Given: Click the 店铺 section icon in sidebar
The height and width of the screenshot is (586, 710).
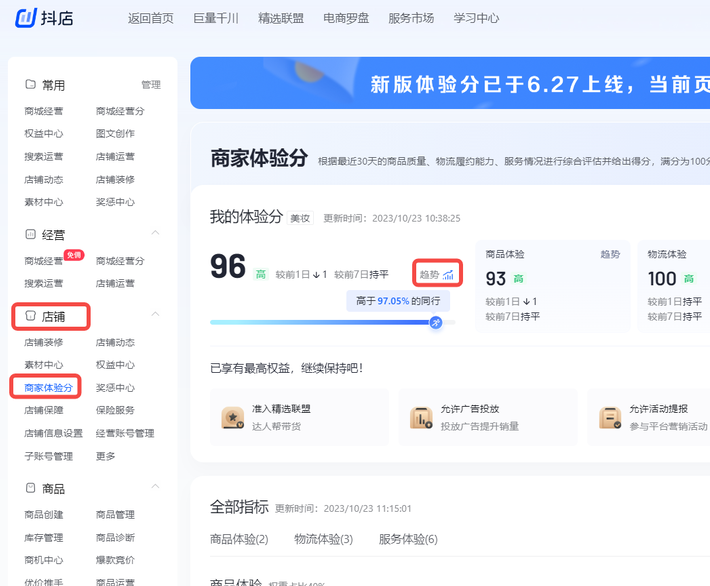Looking at the screenshot, I should point(30,315).
